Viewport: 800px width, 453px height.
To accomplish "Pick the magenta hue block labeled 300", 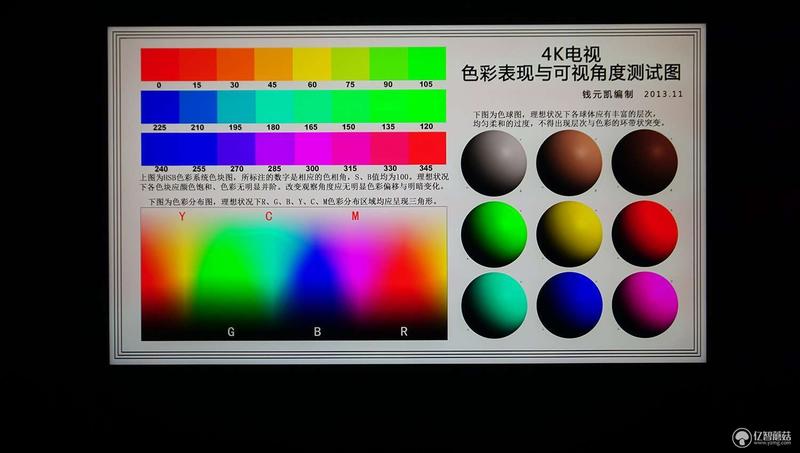I will (313, 148).
